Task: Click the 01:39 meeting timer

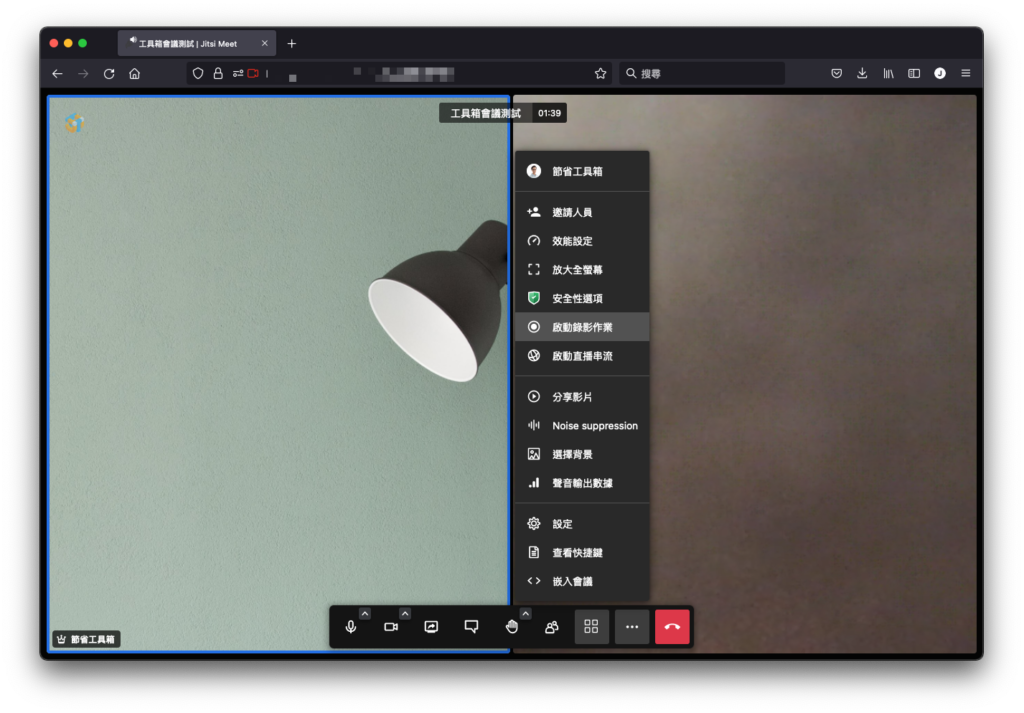Action: (x=549, y=113)
